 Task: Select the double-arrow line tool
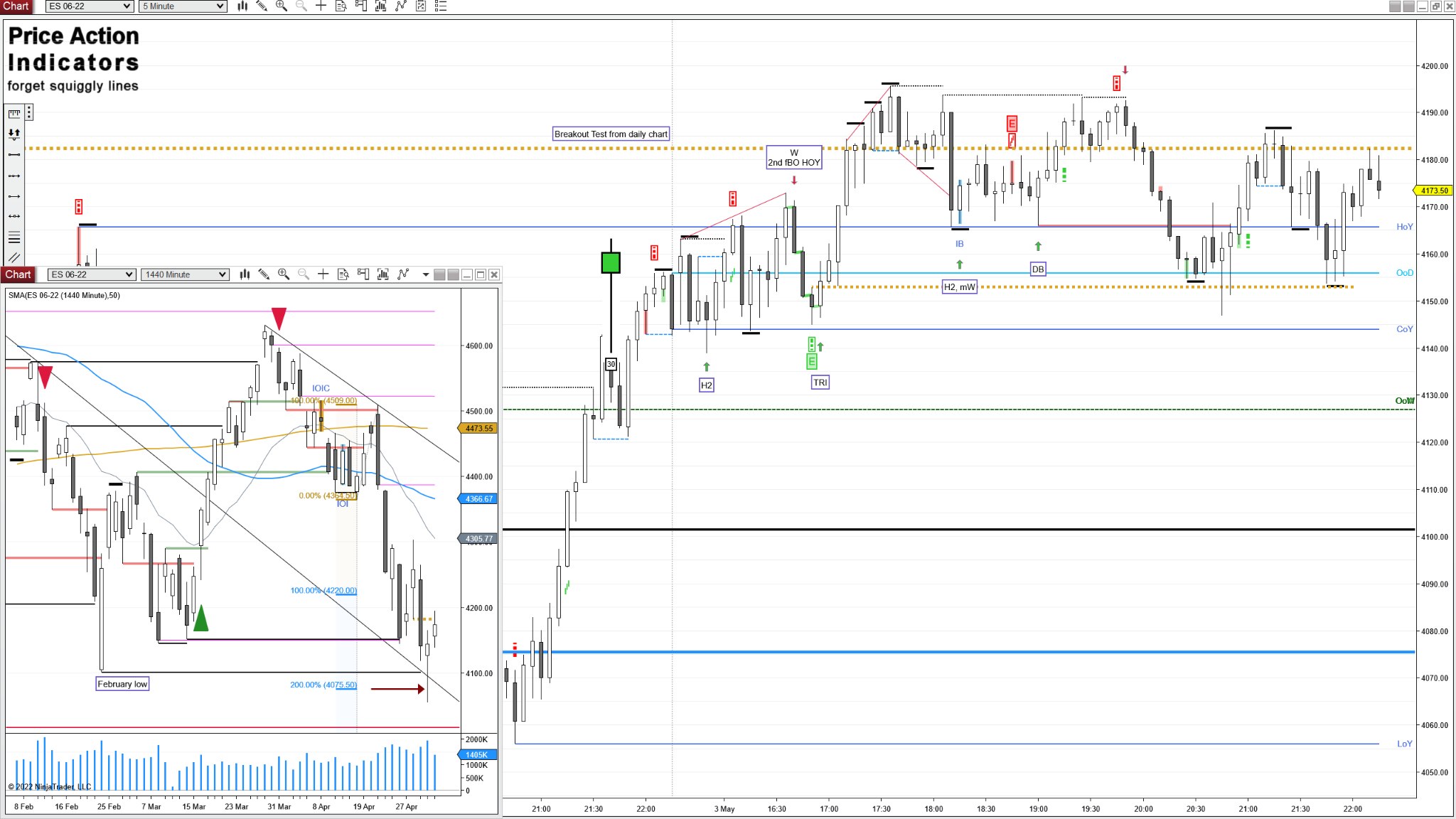(x=14, y=216)
